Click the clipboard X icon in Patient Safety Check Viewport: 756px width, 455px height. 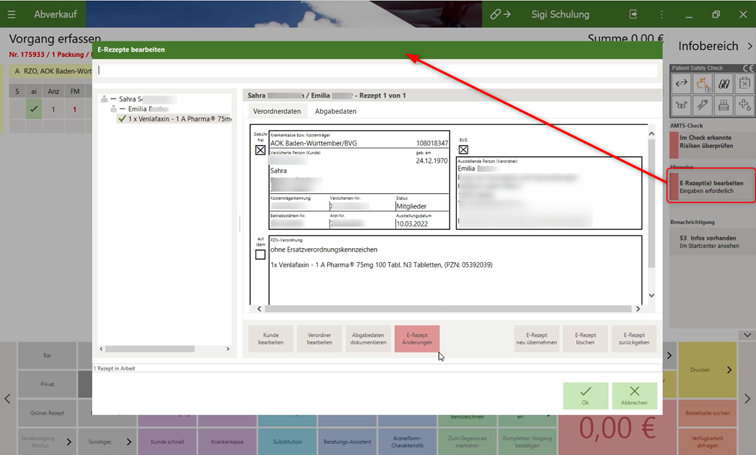click(744, 84)
